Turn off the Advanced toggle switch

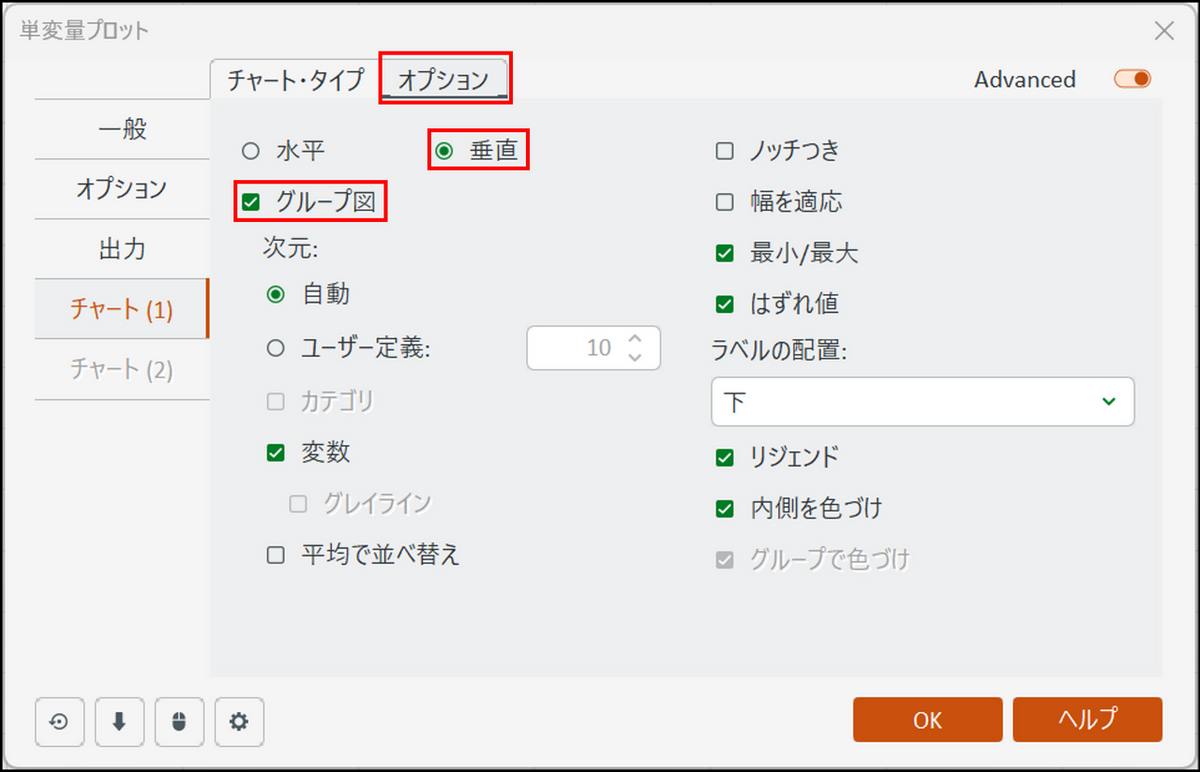(1133, 79)
